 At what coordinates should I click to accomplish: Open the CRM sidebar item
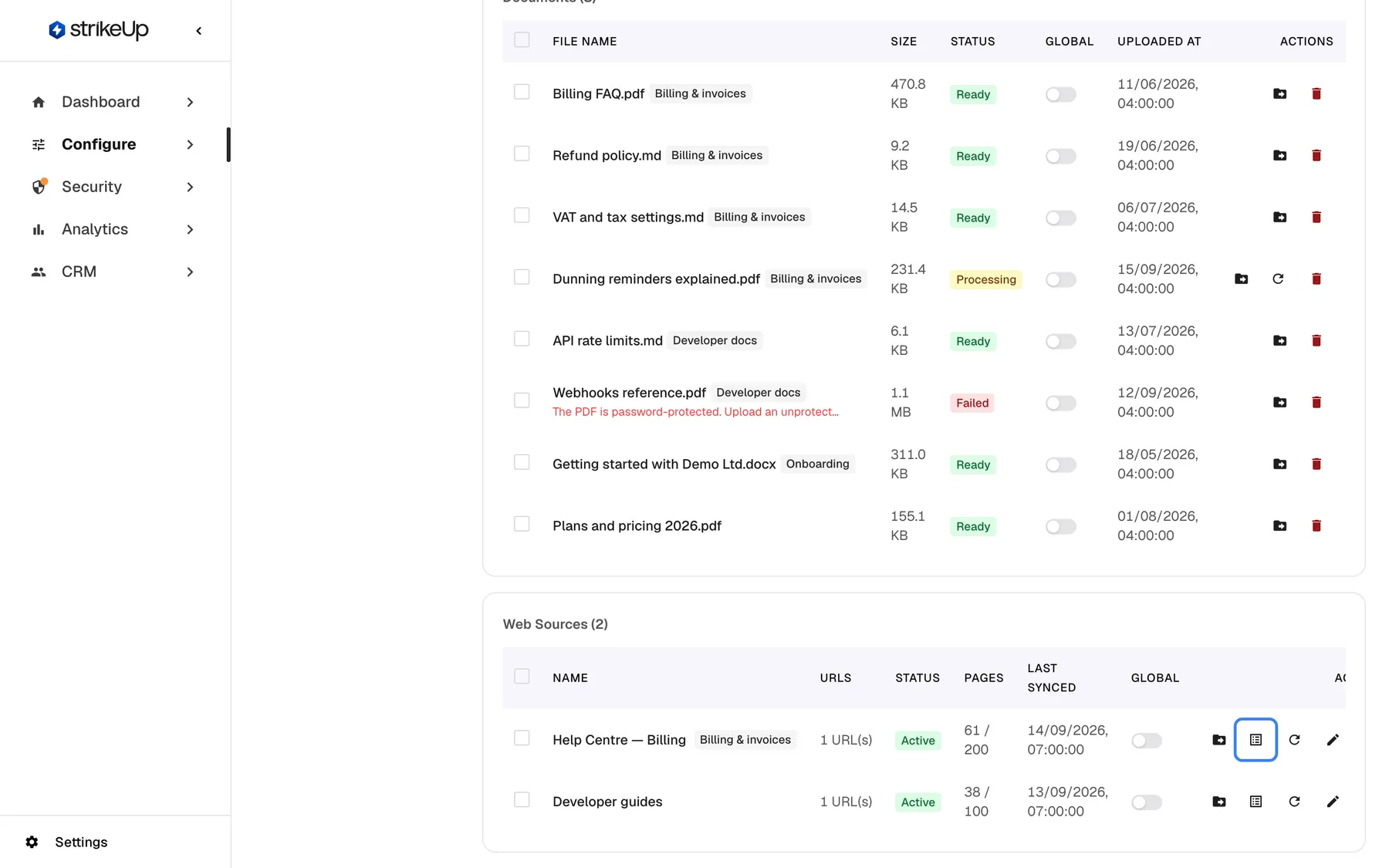(79, 272)
